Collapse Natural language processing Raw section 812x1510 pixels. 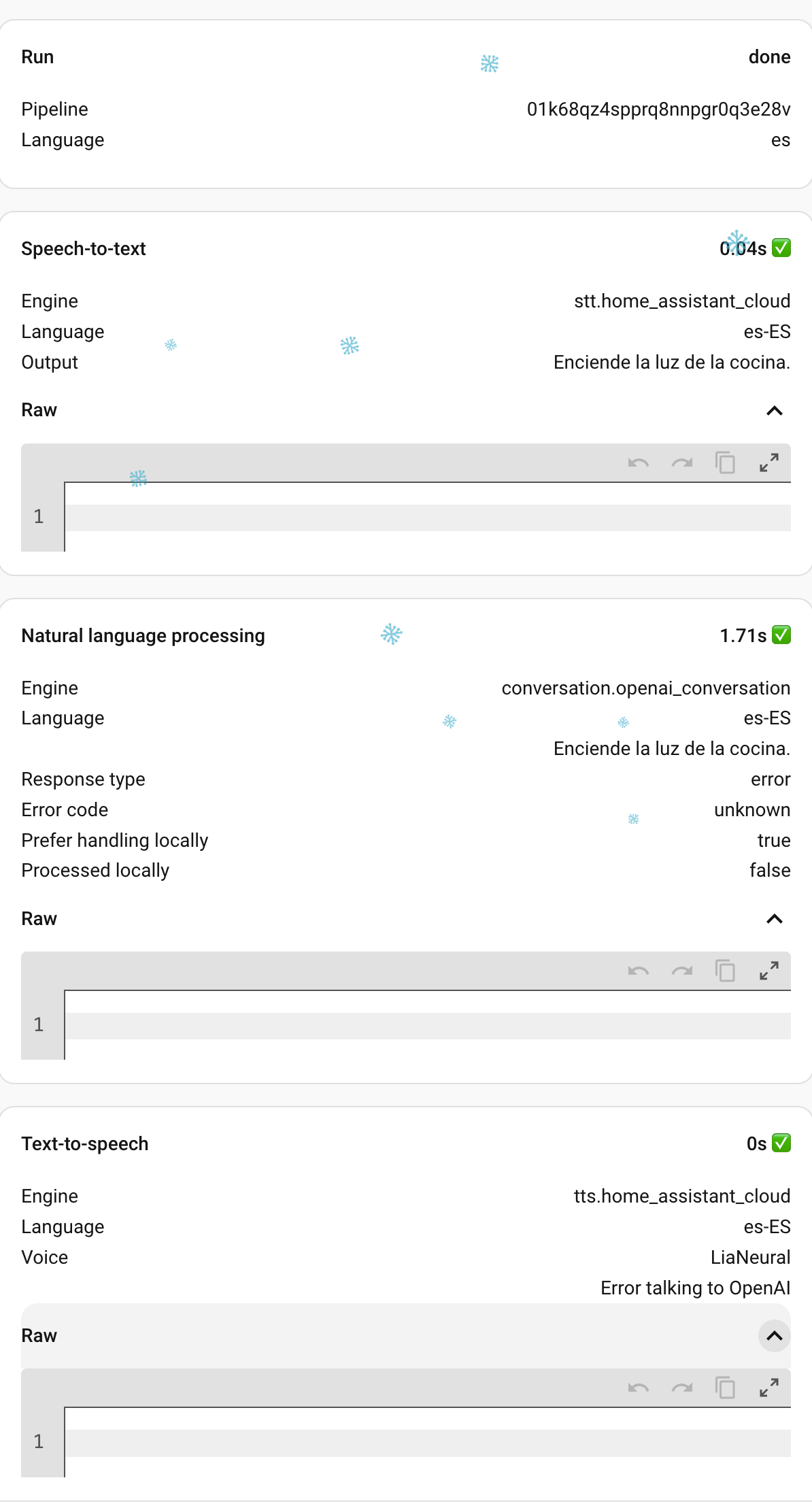(x=774, y=919)
